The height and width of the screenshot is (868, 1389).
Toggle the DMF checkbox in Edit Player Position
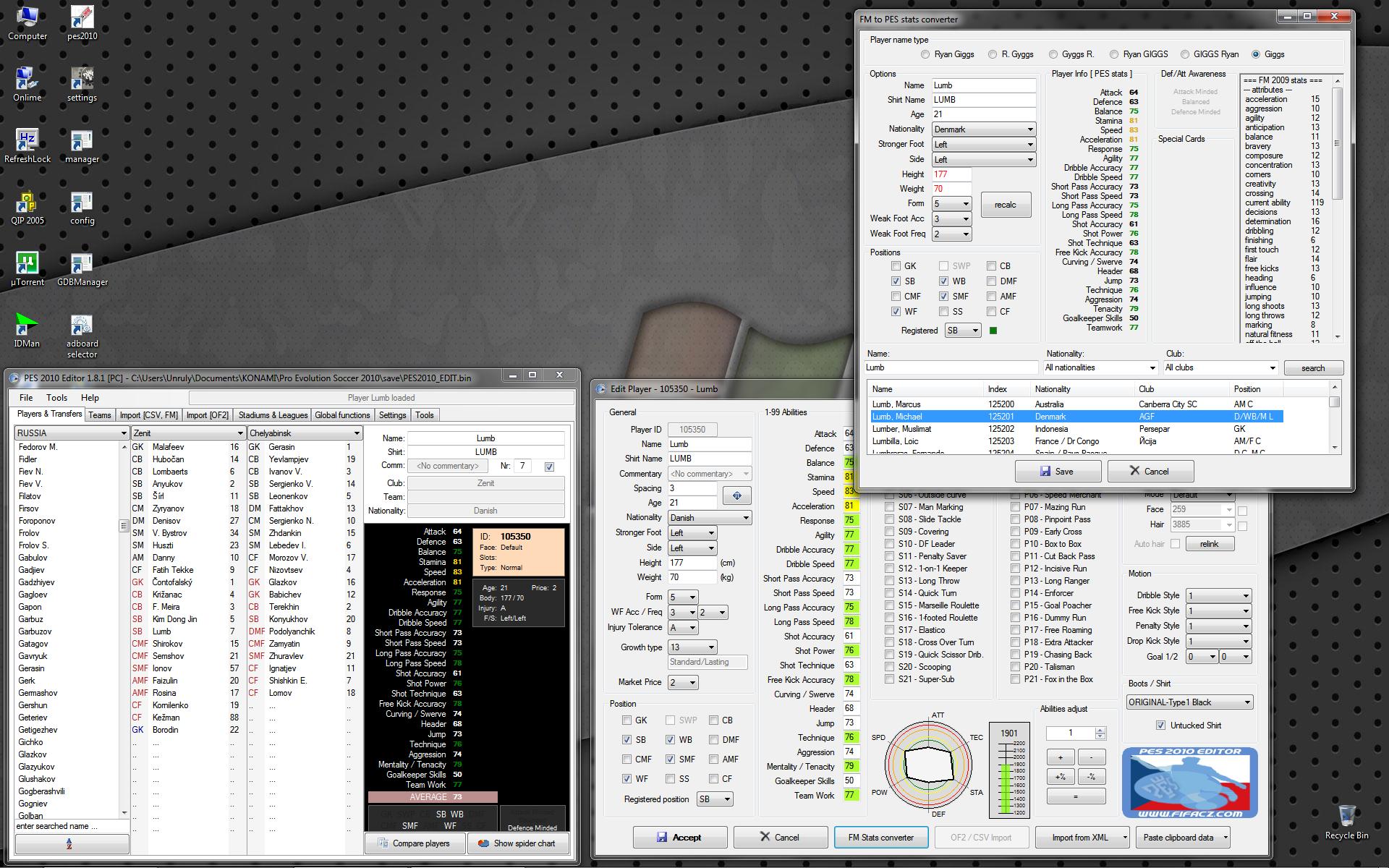pyautogui.click(x=714, y=740)
